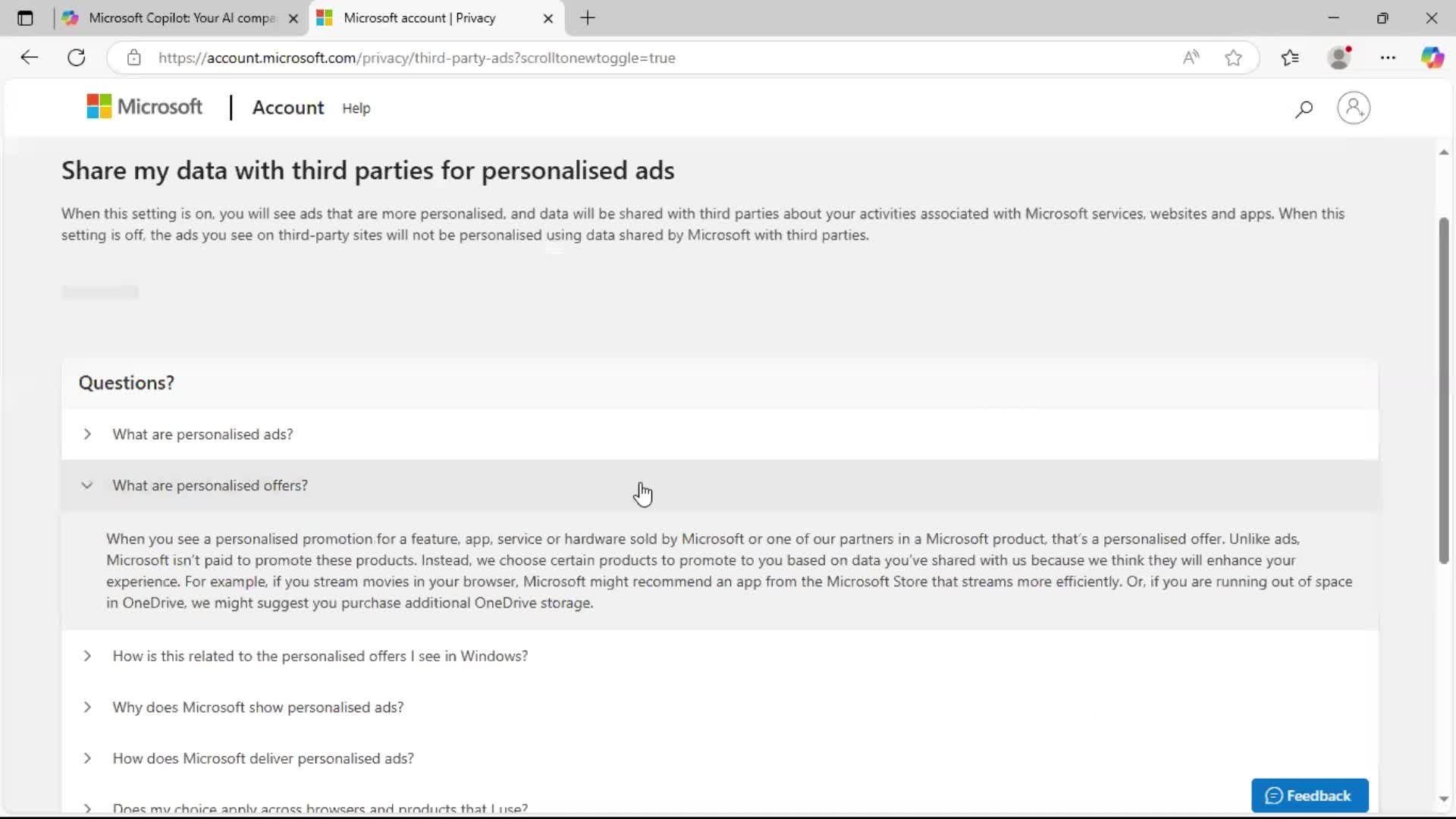Open the Copilot sidebar icon
1456x819 pixels.
point(1432,58)
